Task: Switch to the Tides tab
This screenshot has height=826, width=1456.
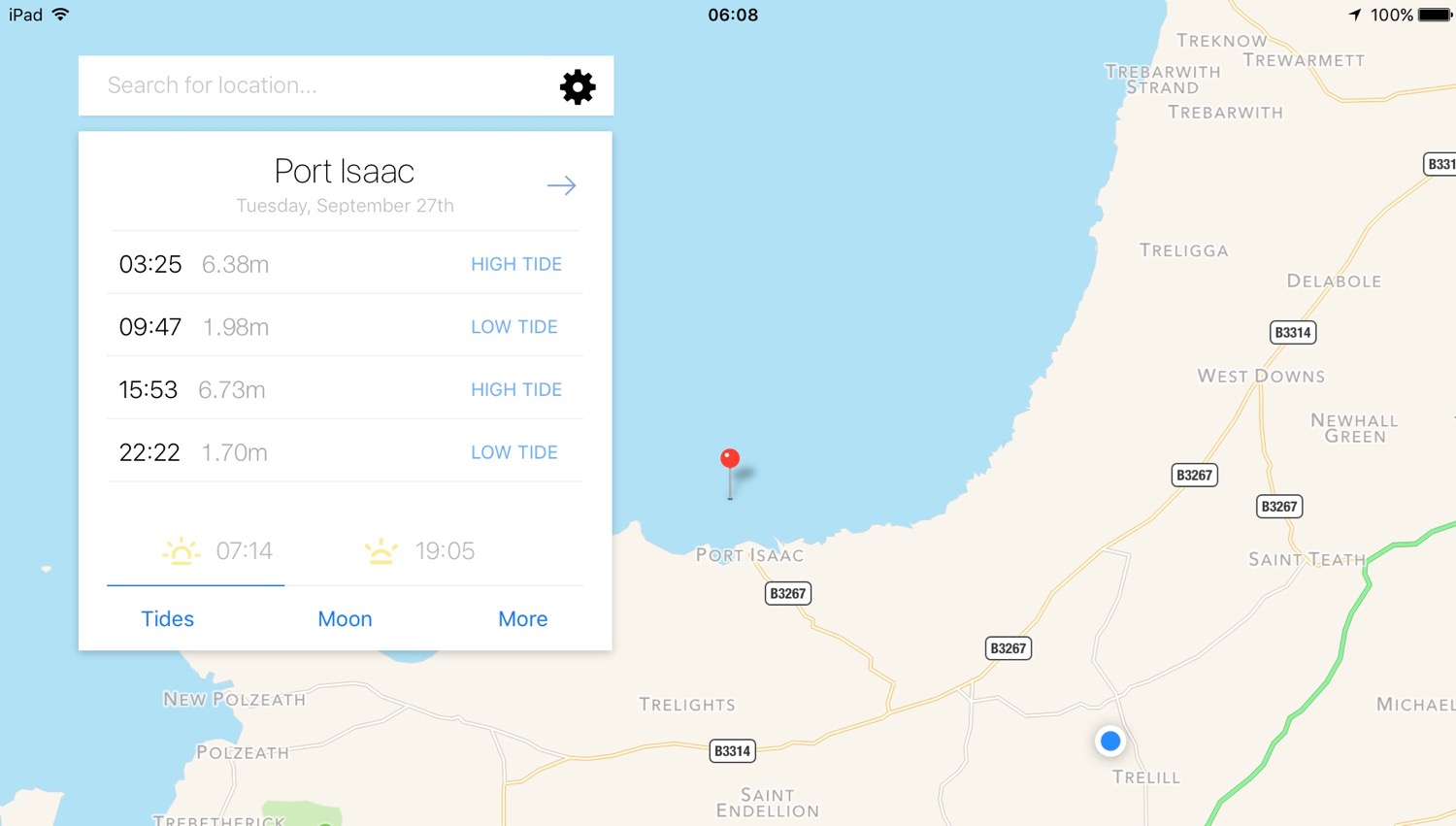Action: [x=167, y=618]
